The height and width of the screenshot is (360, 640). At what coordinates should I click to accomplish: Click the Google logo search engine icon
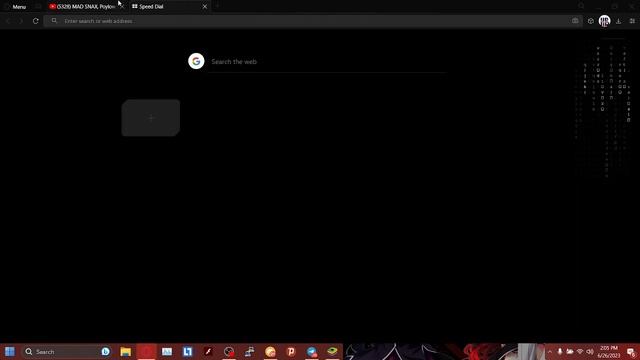pyautogui.click(x=196, y=61)
